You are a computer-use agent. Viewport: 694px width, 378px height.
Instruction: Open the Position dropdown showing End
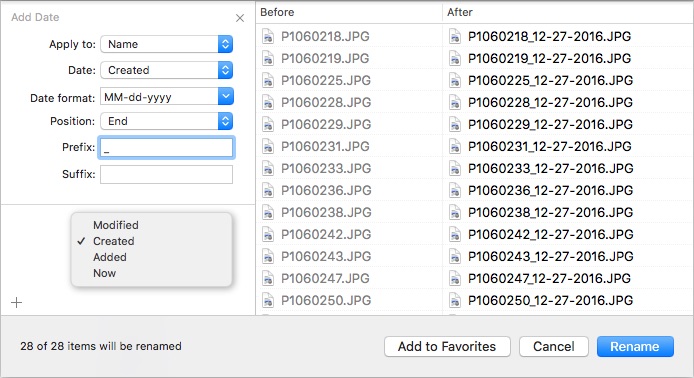pyautogui.click(x=166, y=121)
